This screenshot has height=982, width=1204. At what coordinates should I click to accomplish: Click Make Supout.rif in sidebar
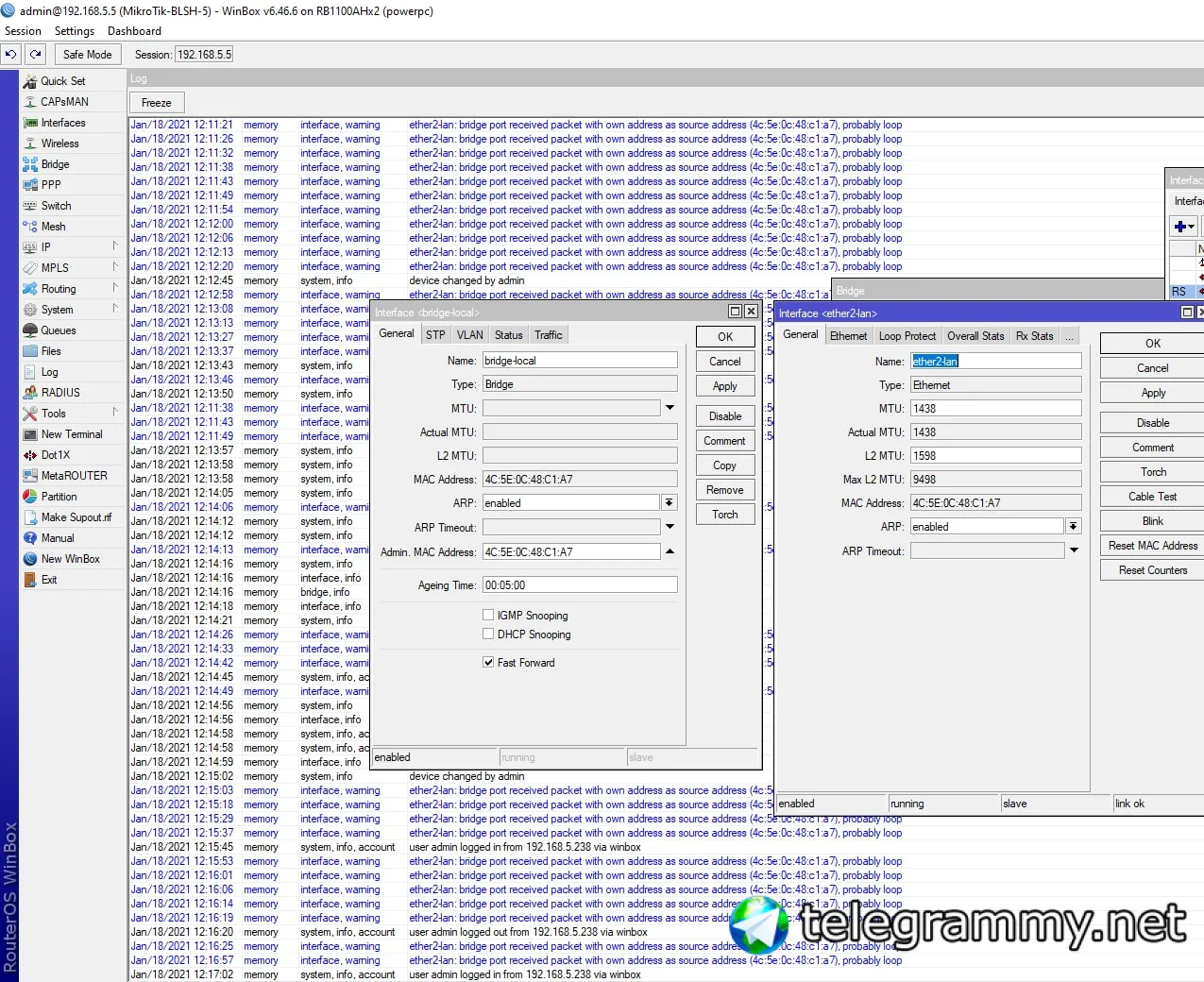point(76,517)
